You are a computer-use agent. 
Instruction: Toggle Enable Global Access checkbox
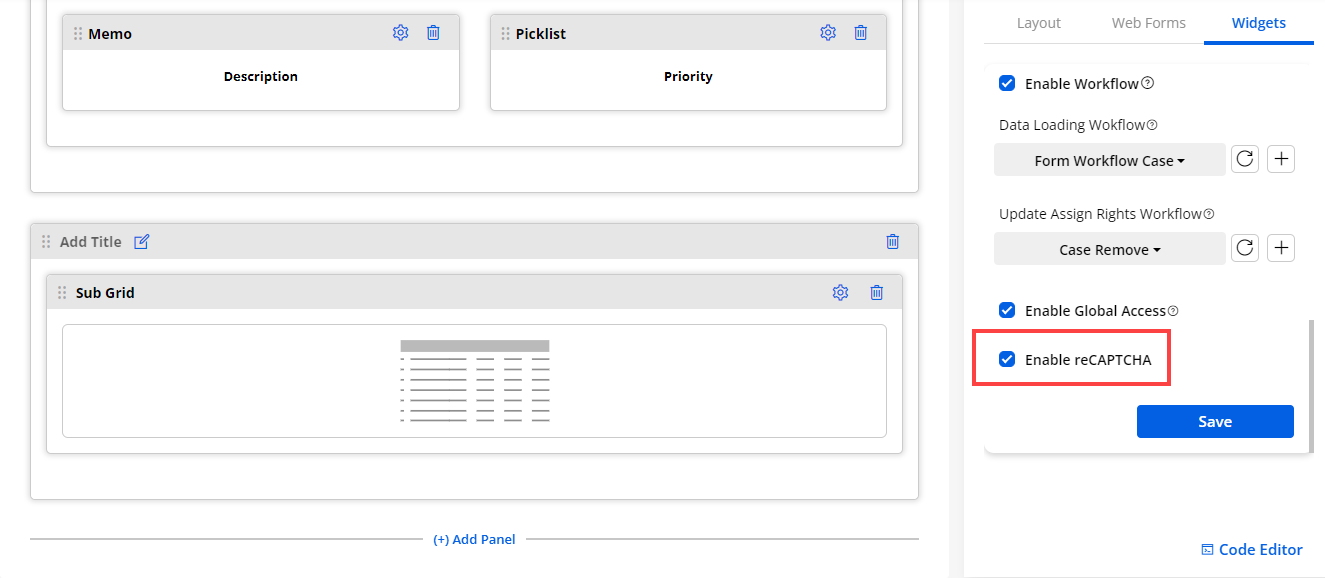1007,311
